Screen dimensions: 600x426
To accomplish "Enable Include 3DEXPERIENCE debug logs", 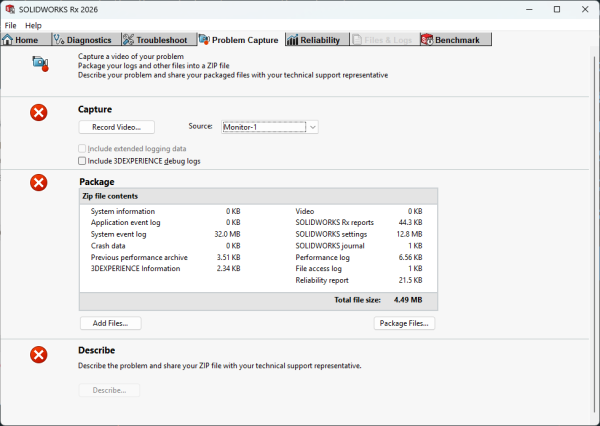I will (x=82, y=161).
